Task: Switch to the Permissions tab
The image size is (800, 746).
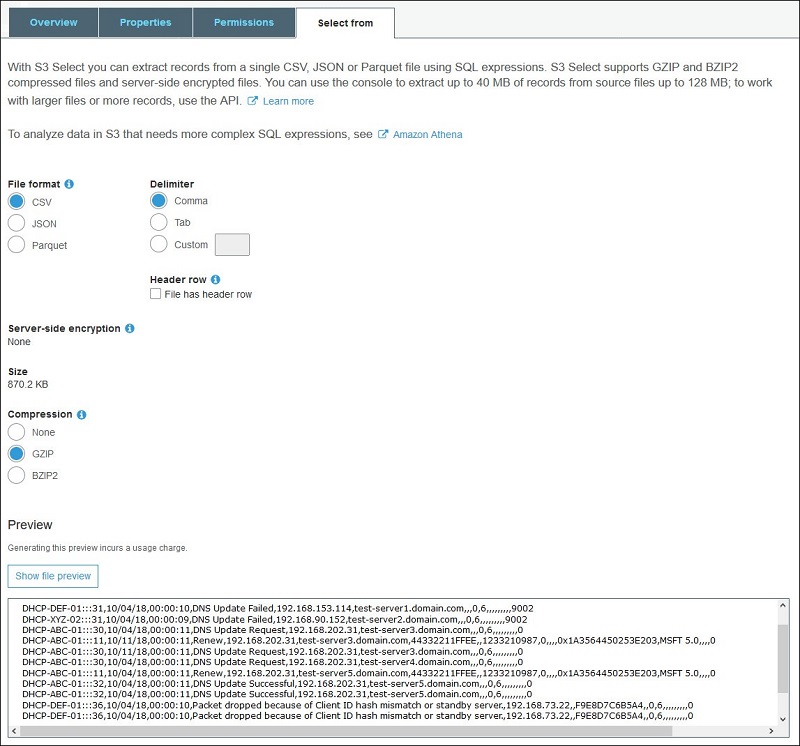Action: coord(244,22)
